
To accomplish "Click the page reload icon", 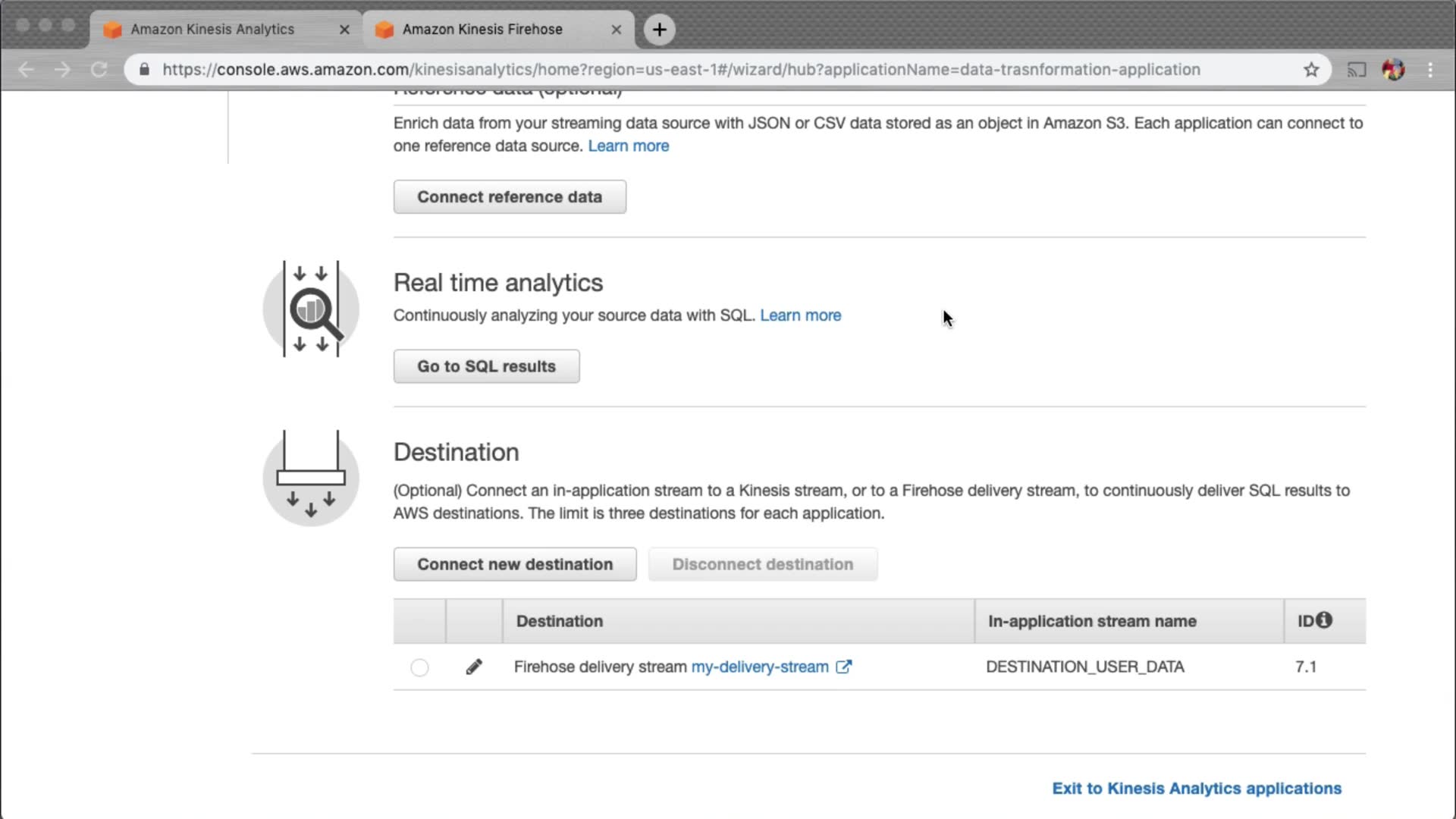I will [99, 70].
